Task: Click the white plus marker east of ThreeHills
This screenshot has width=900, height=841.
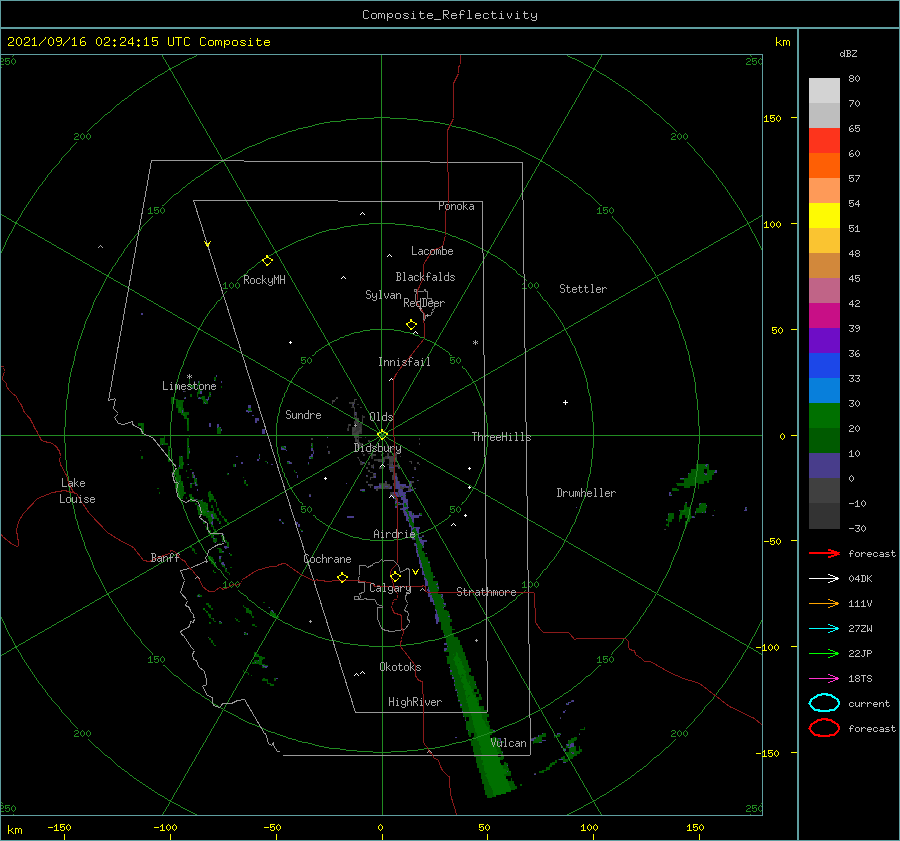Action: coord(565,402)
